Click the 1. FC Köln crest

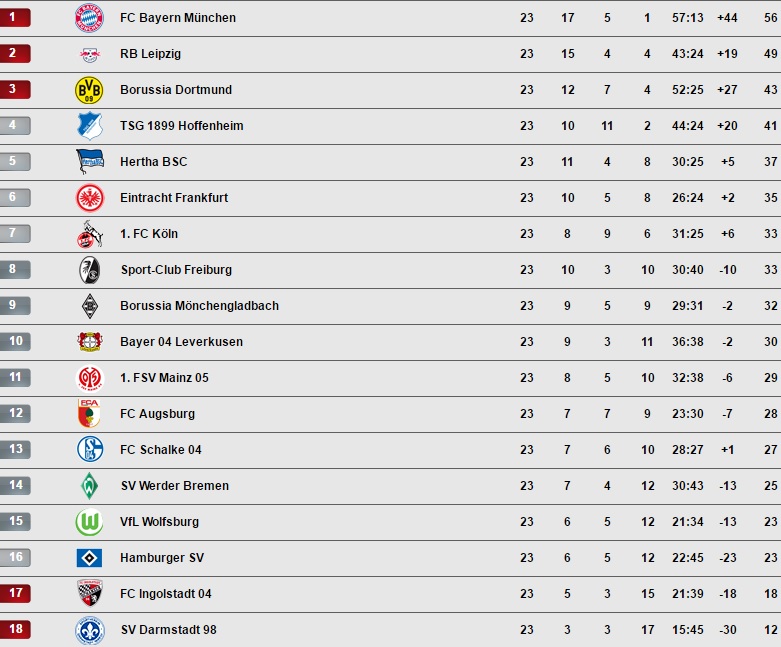(x=89, y=234)
